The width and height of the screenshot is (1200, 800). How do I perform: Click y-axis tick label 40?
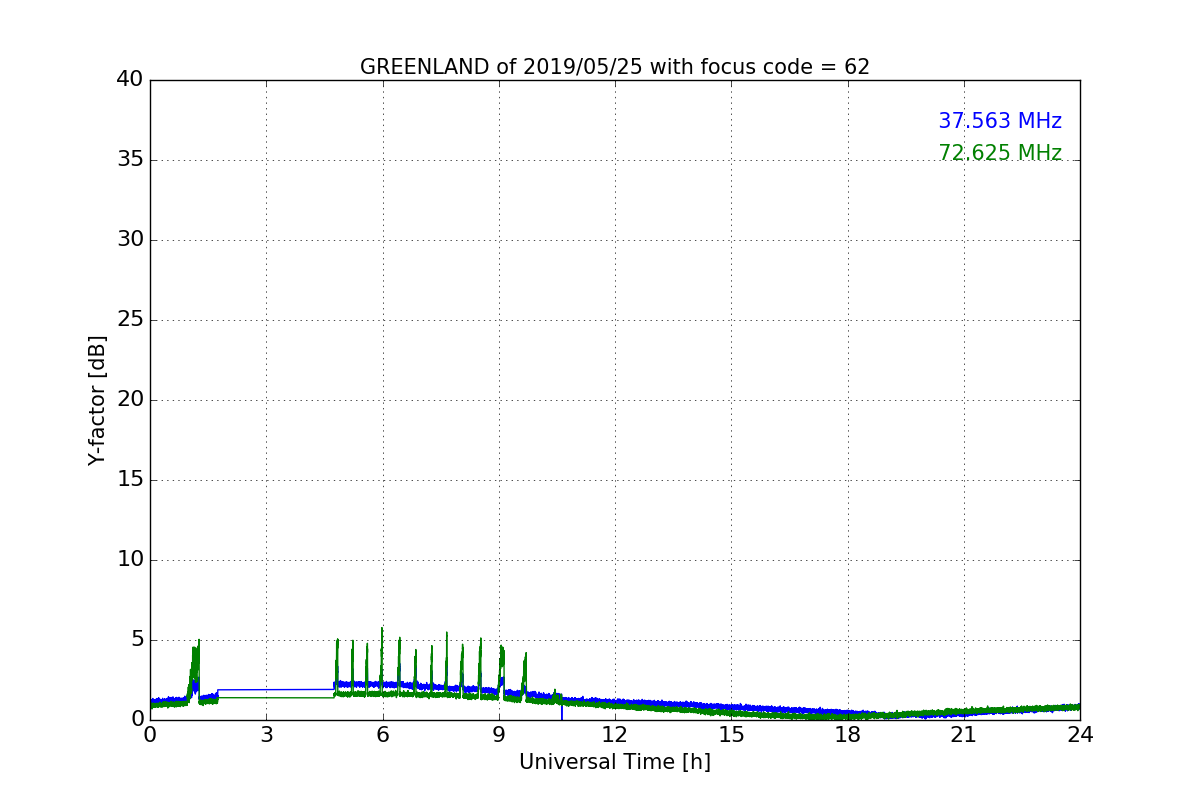click(129, 80)
